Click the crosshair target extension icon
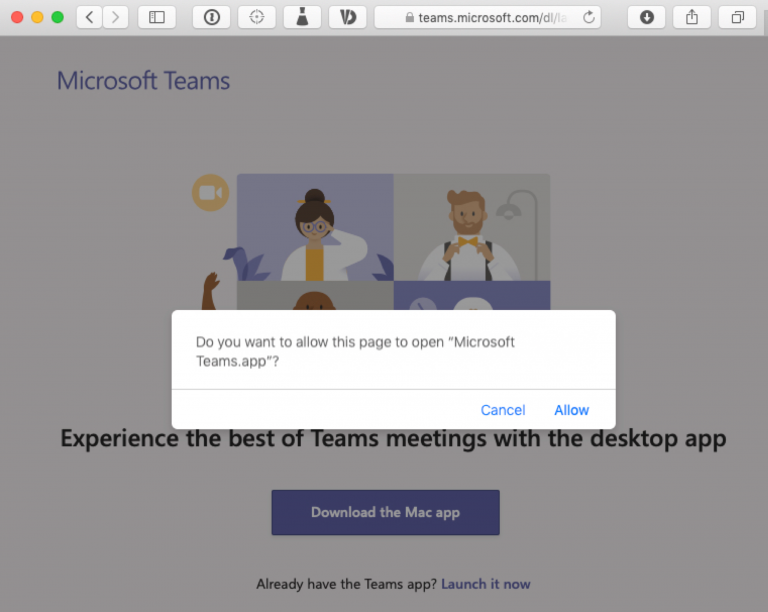 (x=257, y=18)
